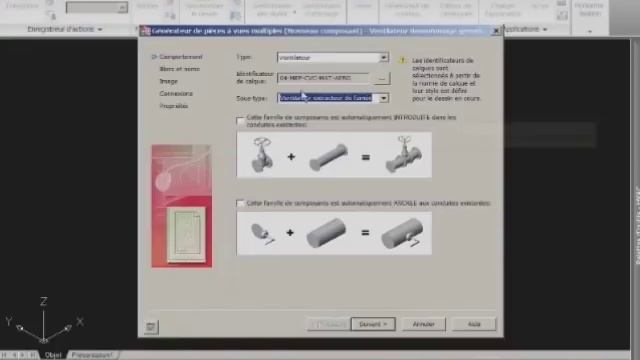640x360 pixels.
Task: Click the valve-inserted-in-pipe illustration
Action: click(x=334, y=155)
